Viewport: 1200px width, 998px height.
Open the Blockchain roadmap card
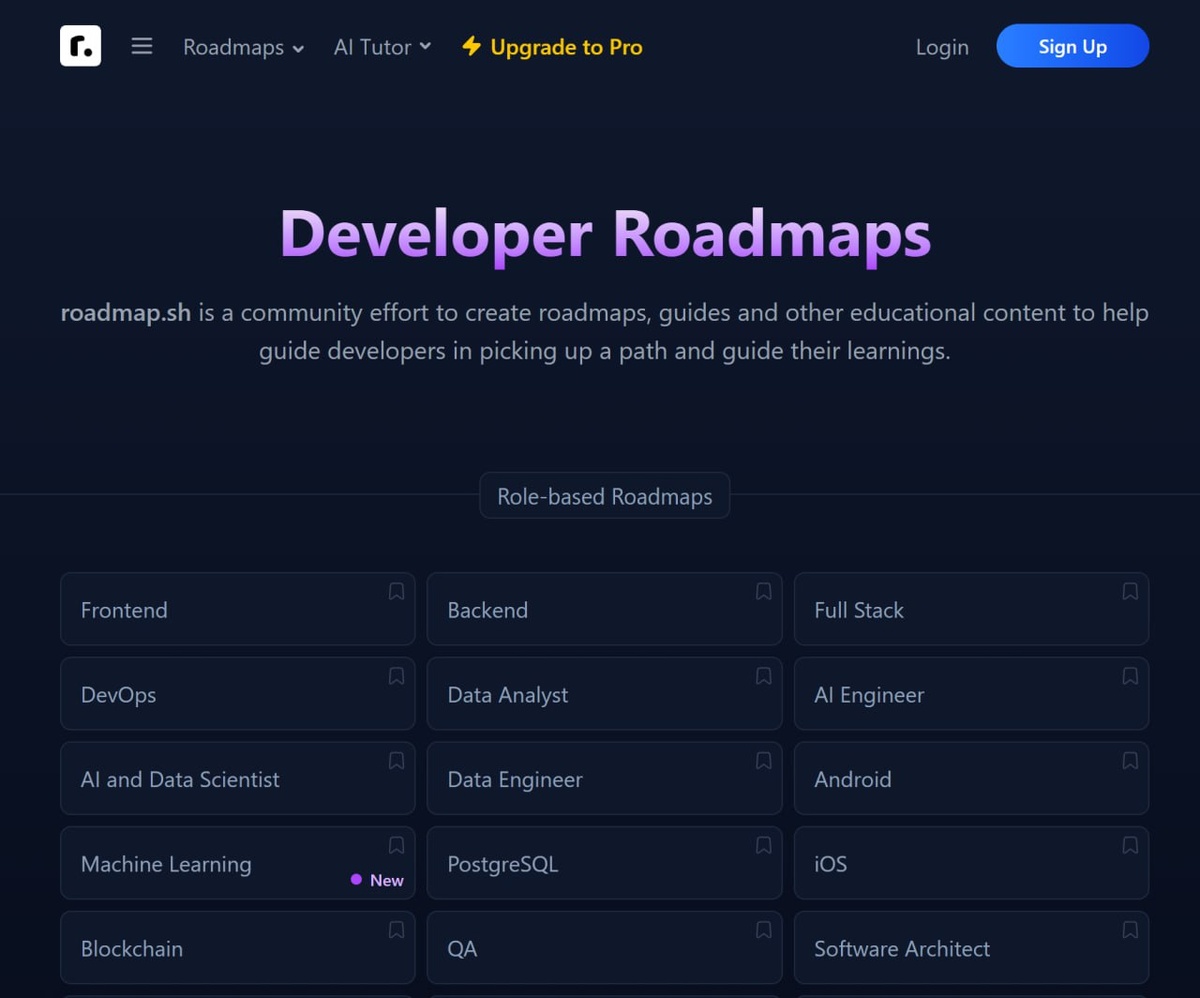pyautogui.click(x=237, y=948)
